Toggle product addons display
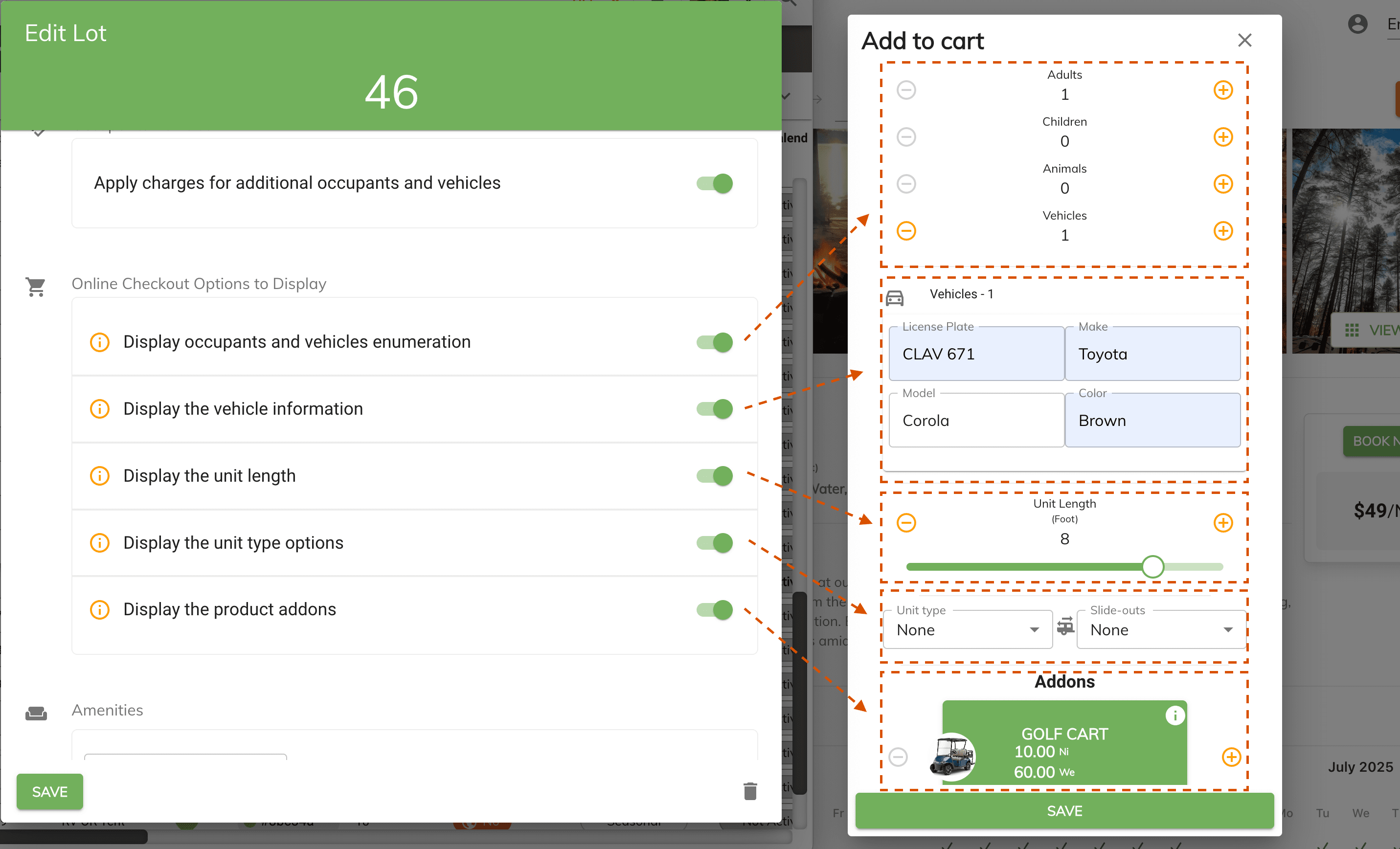 tap(715, 610)
